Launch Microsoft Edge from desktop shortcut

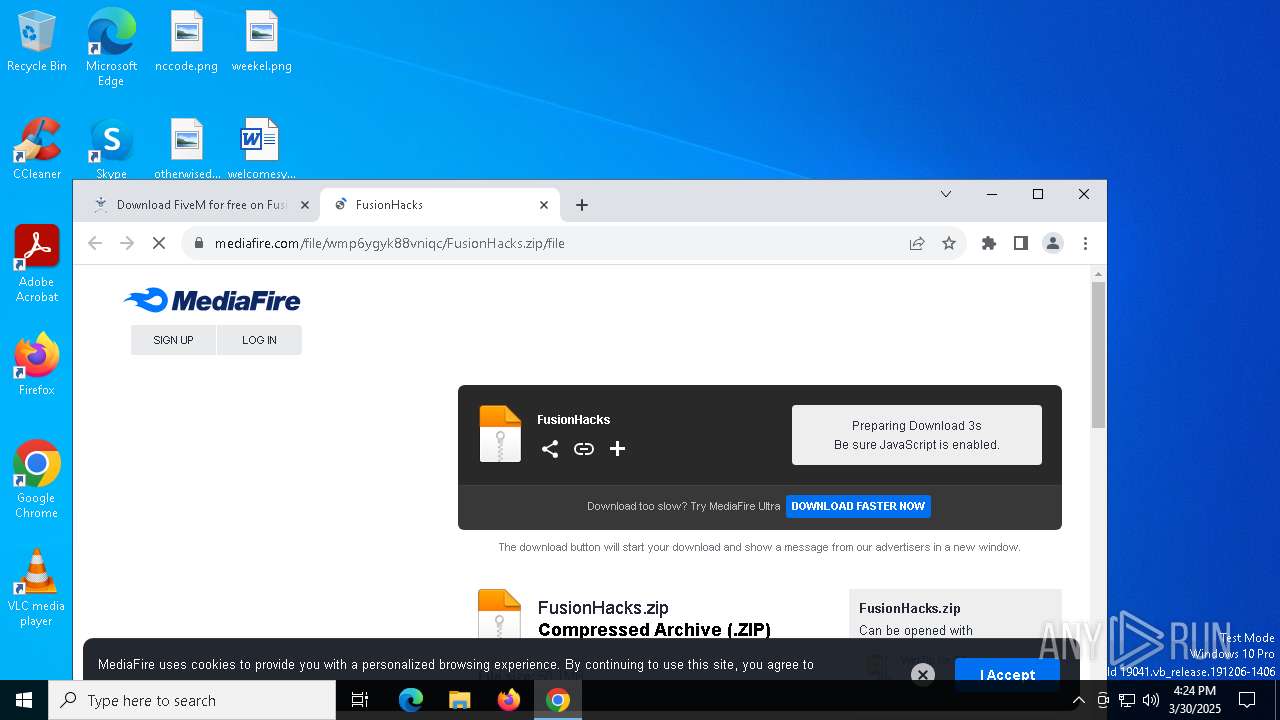coord(111,48)
